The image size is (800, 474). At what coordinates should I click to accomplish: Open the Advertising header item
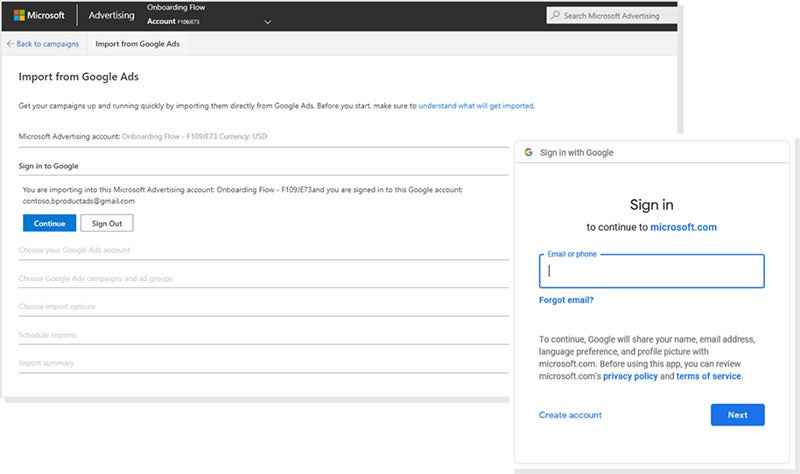pyautogui.click(x=111, y=15)
